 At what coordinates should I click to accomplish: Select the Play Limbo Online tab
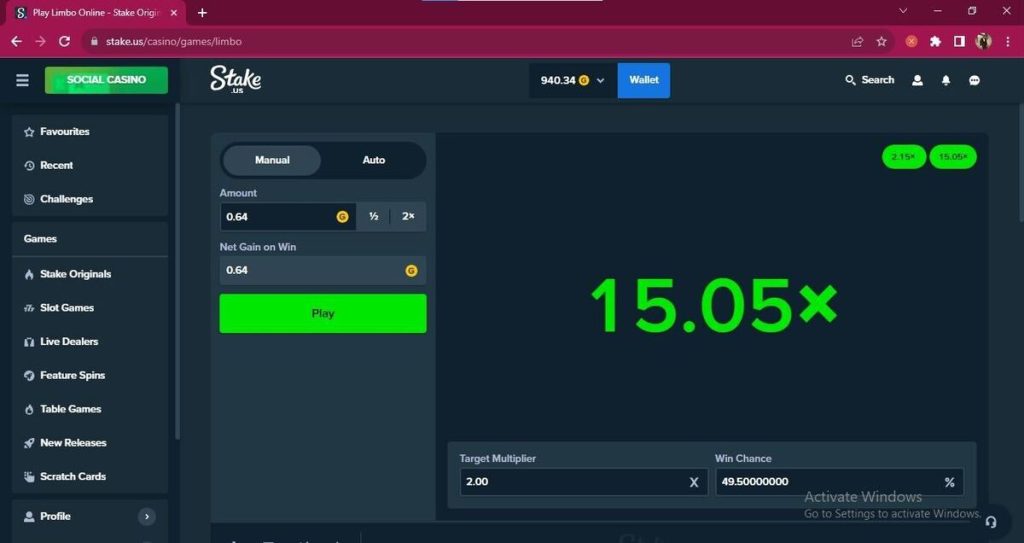(x=97, y=13)
